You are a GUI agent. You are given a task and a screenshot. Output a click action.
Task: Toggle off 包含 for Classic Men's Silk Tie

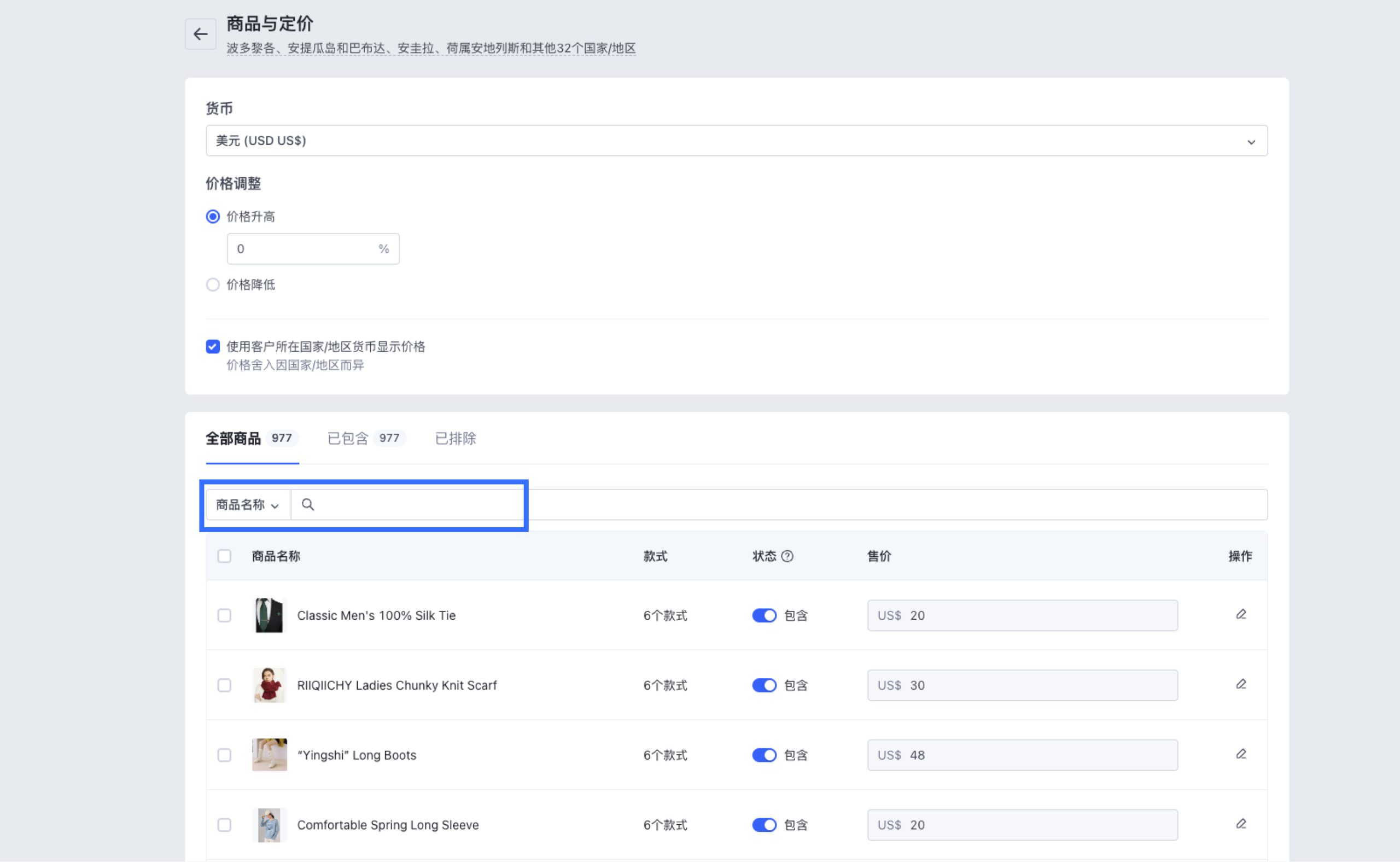pos(764,615)
